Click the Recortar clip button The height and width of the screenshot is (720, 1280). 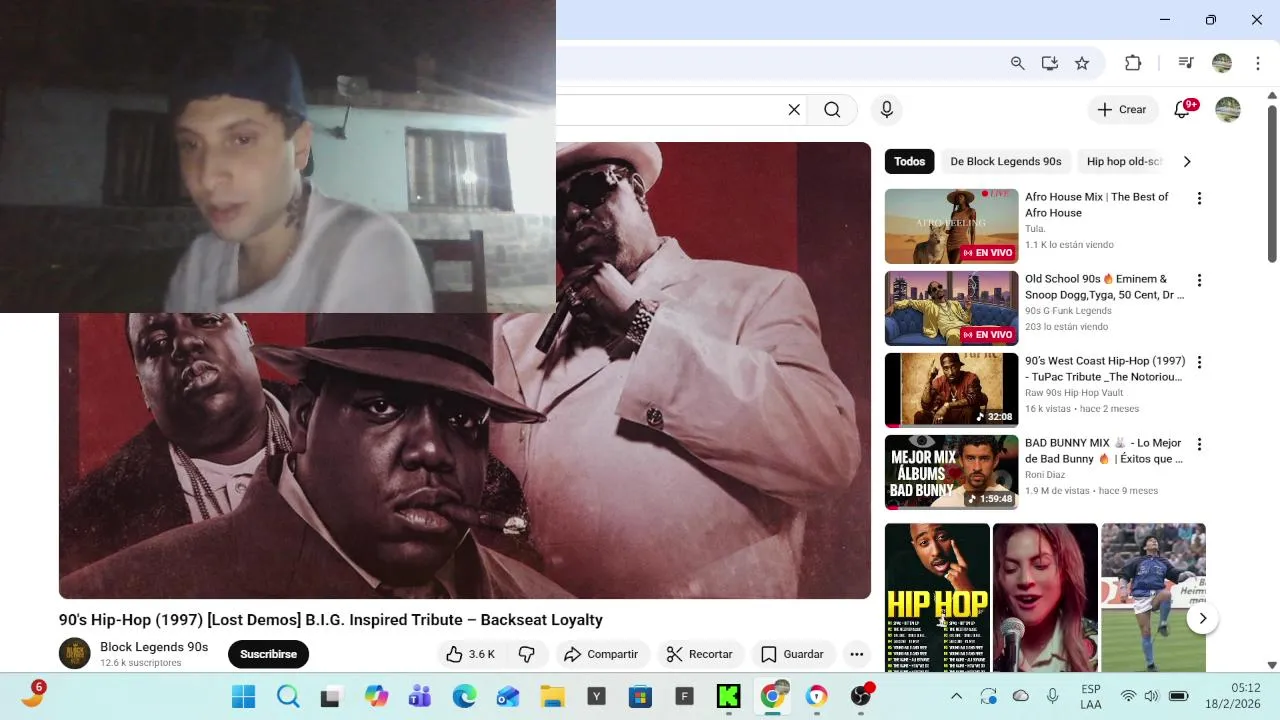pyautogui.click(x=700, y=654)
